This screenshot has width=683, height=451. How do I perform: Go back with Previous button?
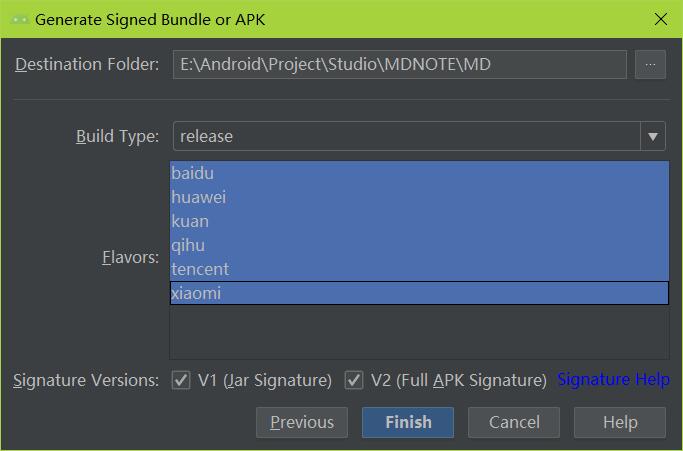302,422
